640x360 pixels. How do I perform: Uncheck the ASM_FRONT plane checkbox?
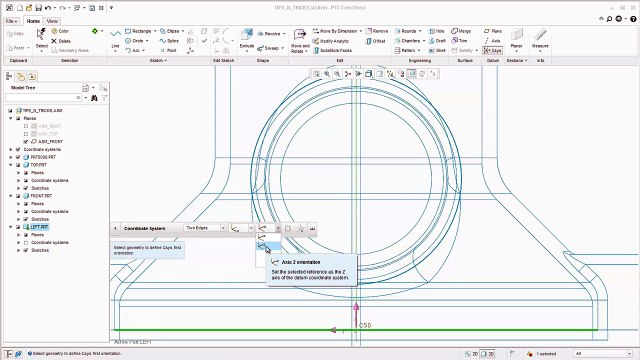(x=26, y=142)
